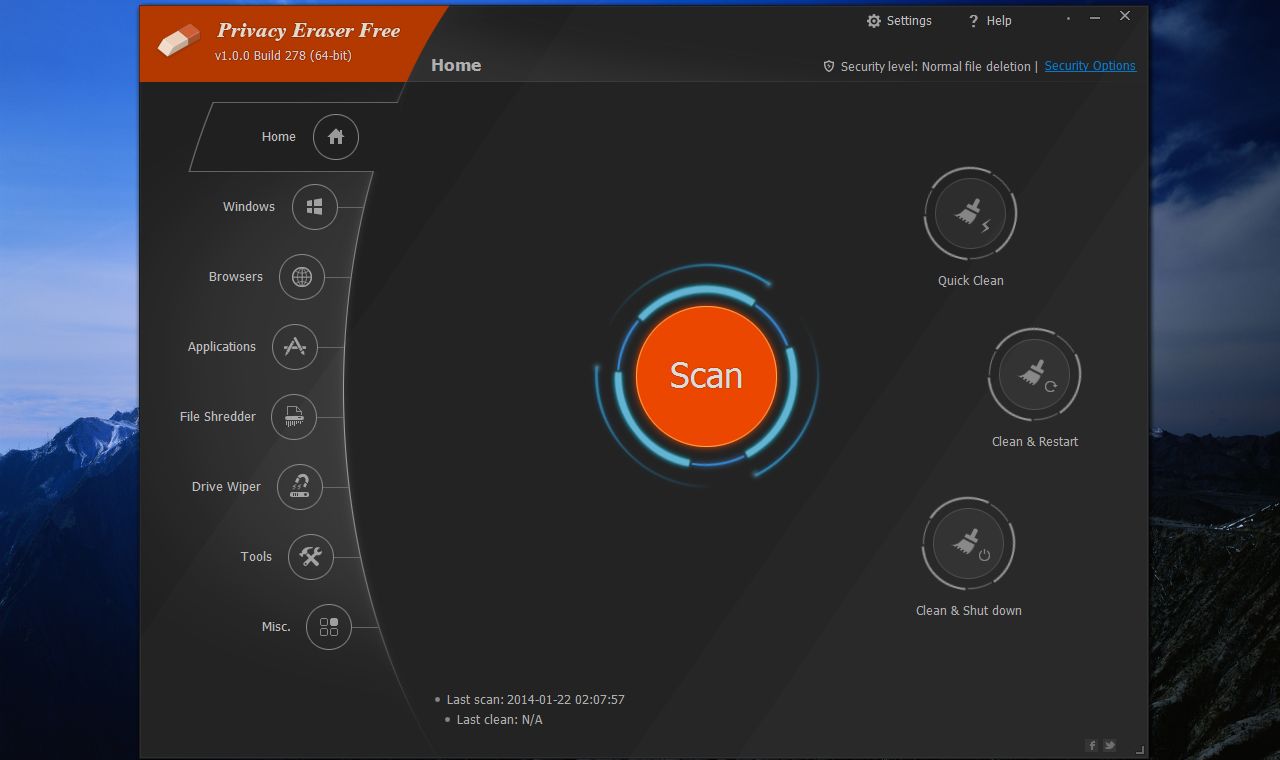Click the Clean & Shut down label
Image resolution: width=1280 pixels, height=760 pixels.
pos(969,611)
